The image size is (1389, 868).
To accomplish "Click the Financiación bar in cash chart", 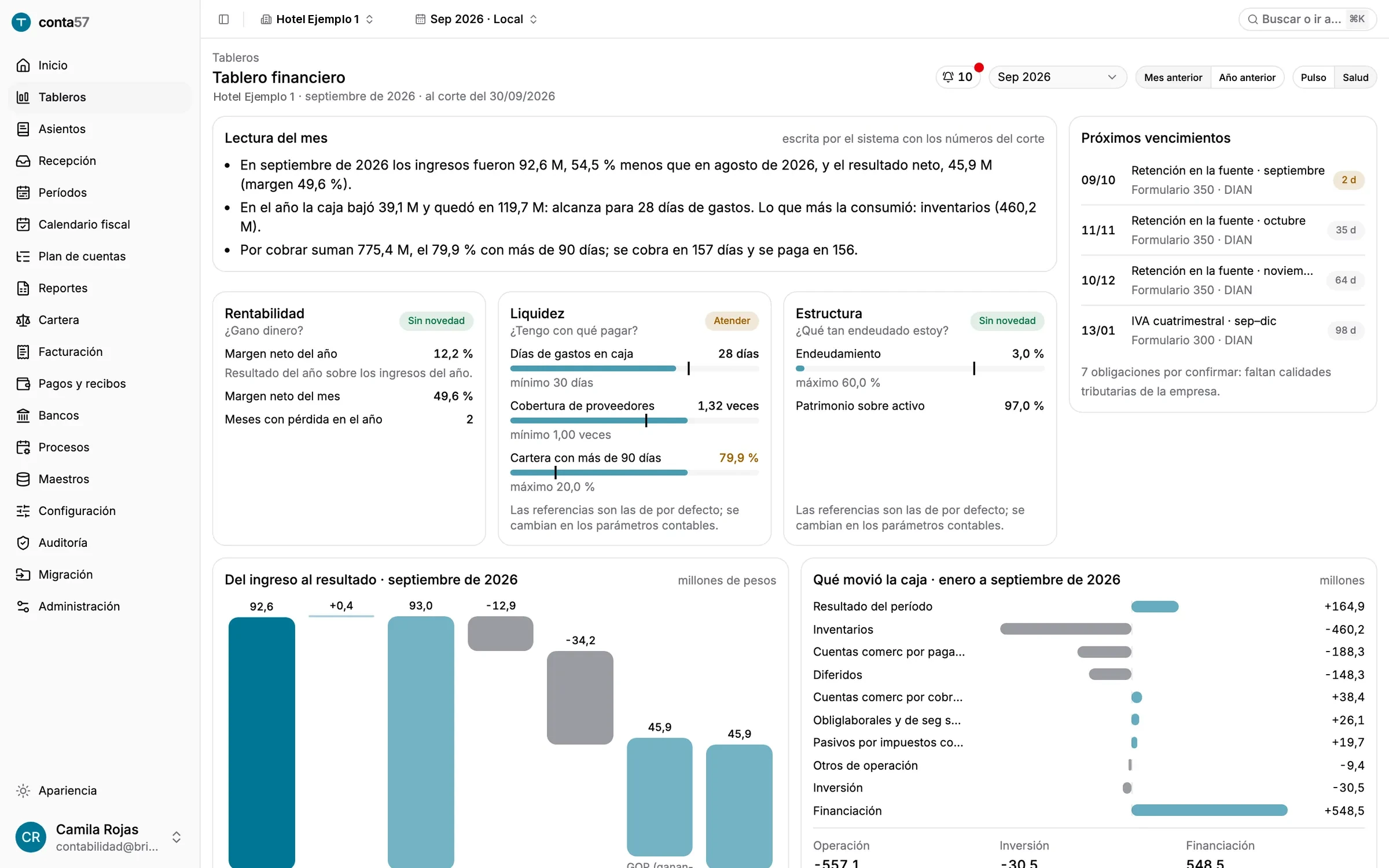I will (1209, 810).
